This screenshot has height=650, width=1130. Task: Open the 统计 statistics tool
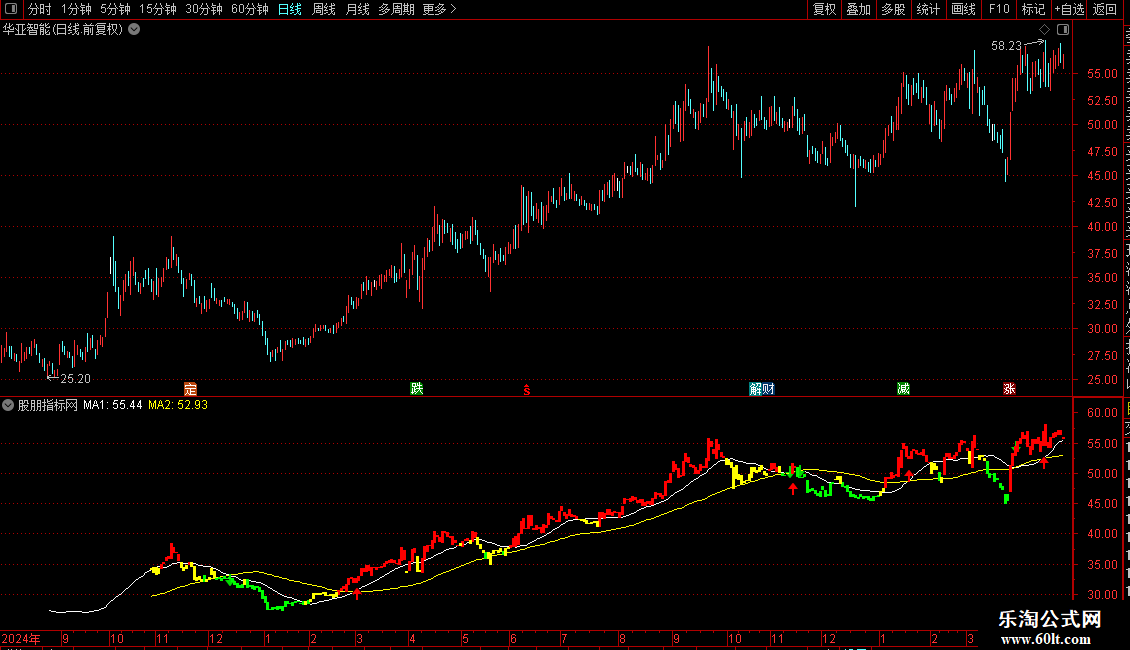pyautogui.click(x=927, y=9)
